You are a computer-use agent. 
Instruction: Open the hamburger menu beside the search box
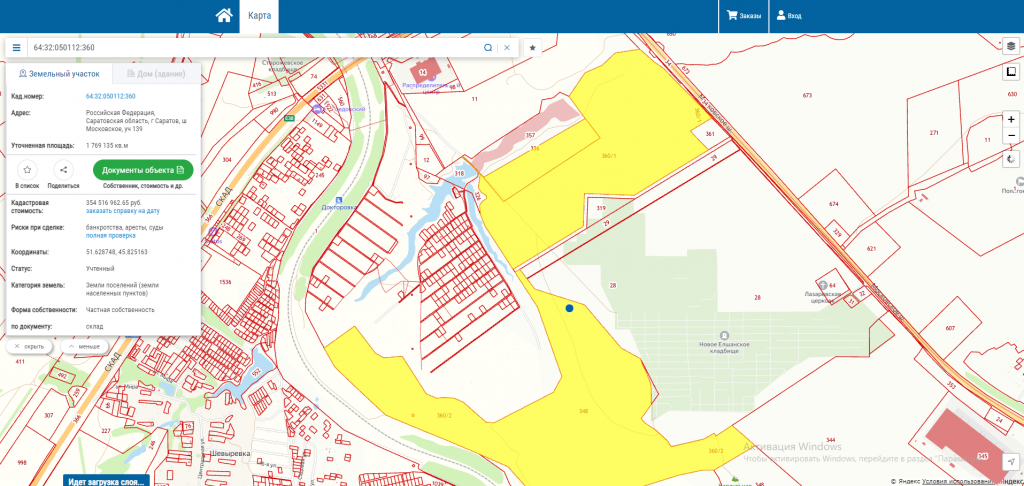point(16,48)
